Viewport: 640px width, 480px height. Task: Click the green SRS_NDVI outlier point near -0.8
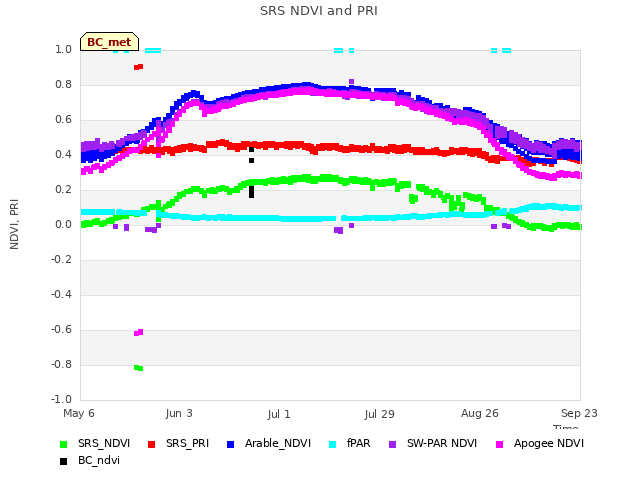pyautogui.click(x=138, y=368)
